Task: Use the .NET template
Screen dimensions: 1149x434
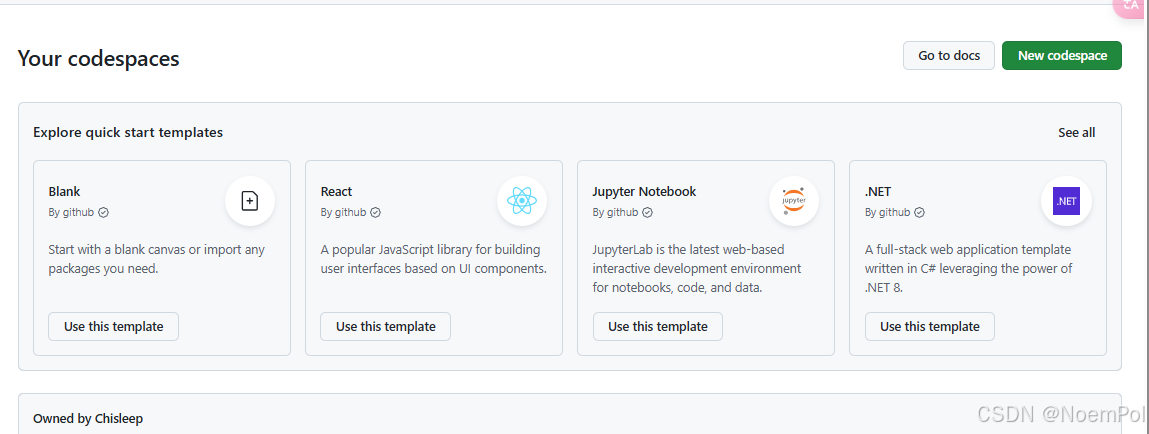Action: (929, 326)
